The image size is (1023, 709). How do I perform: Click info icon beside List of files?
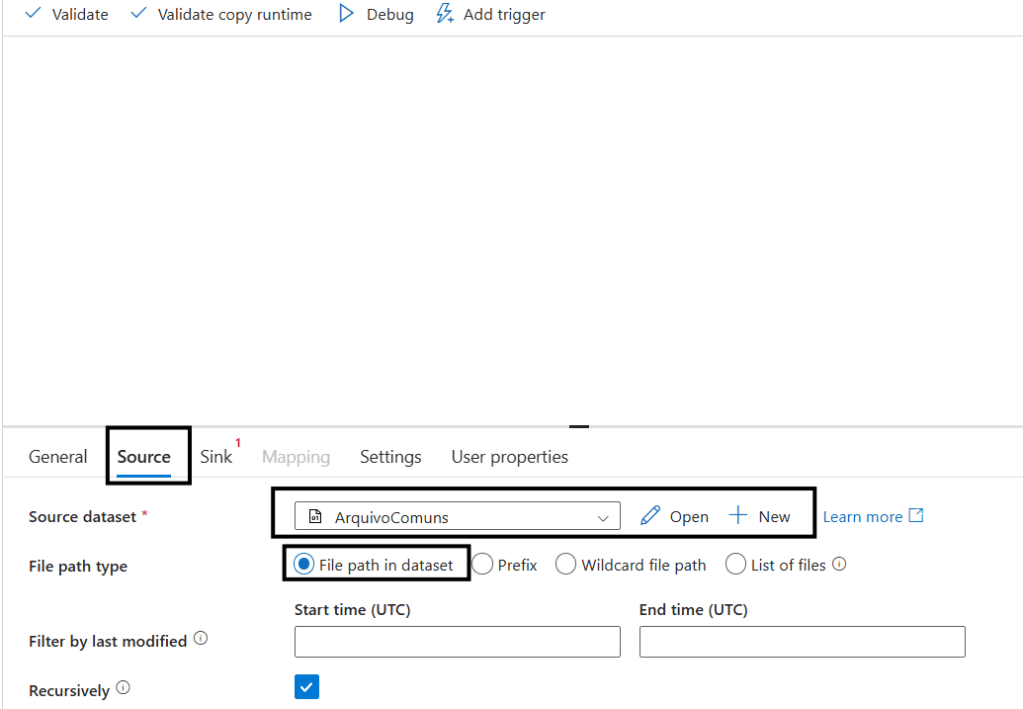point(839,564)
